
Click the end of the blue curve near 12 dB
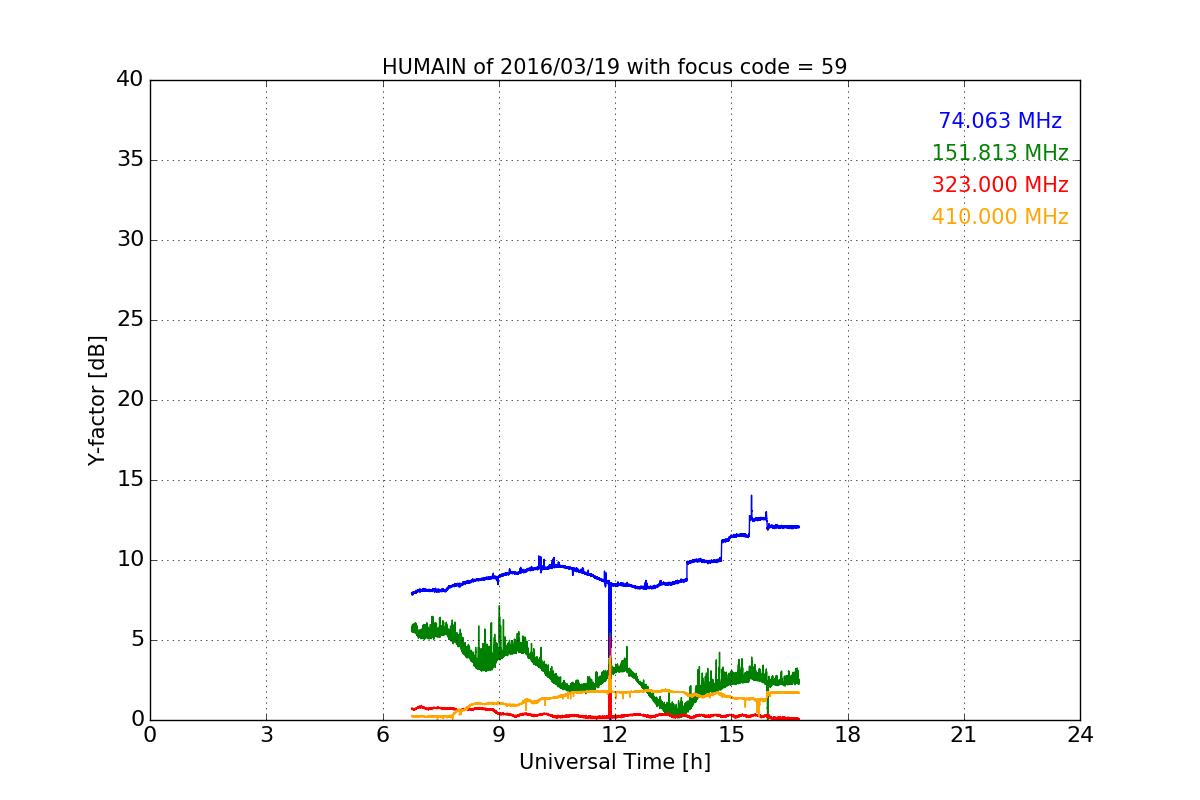click(798, 527)
